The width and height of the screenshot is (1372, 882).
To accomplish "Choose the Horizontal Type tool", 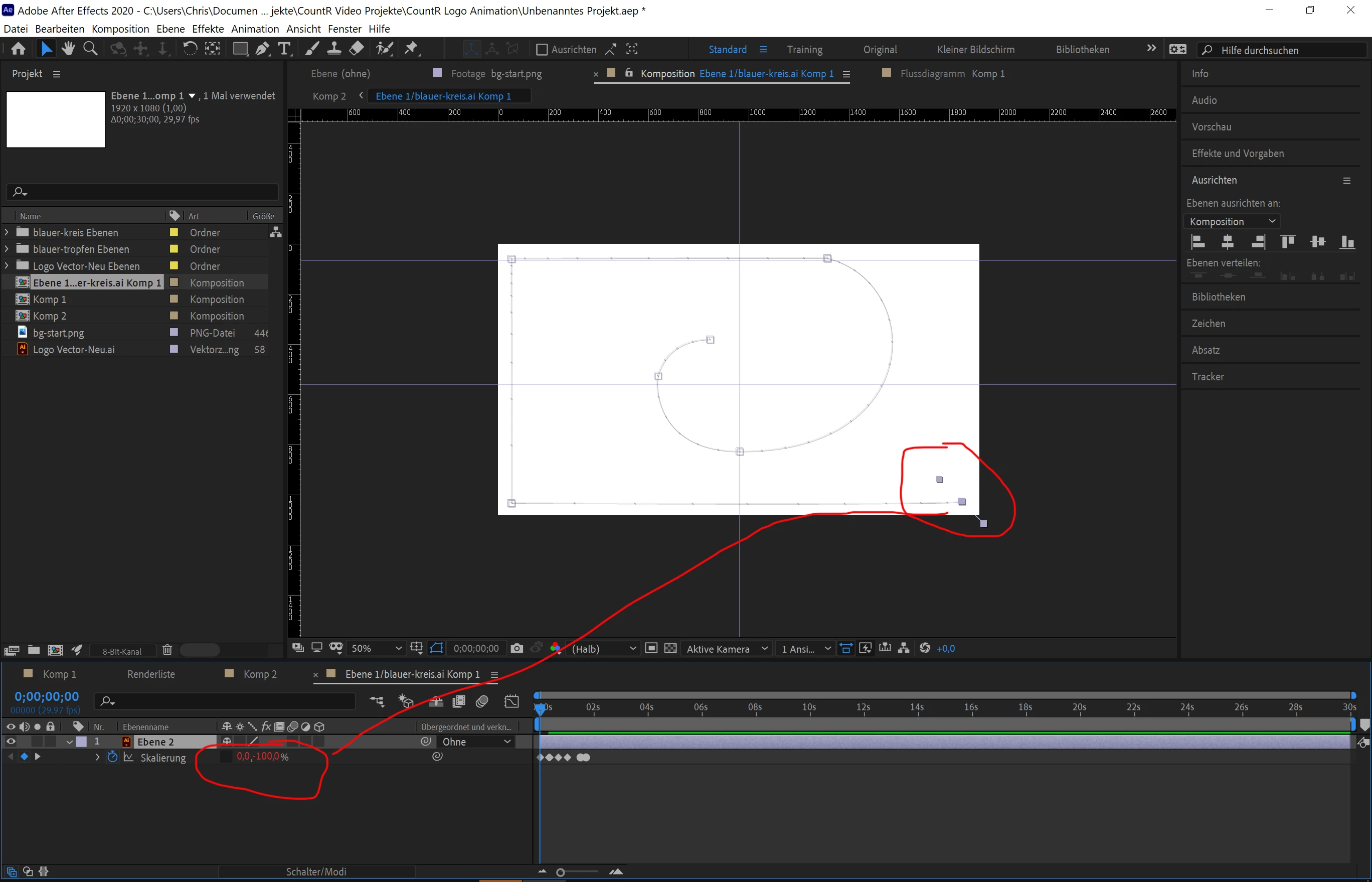I will pos(284,49).
